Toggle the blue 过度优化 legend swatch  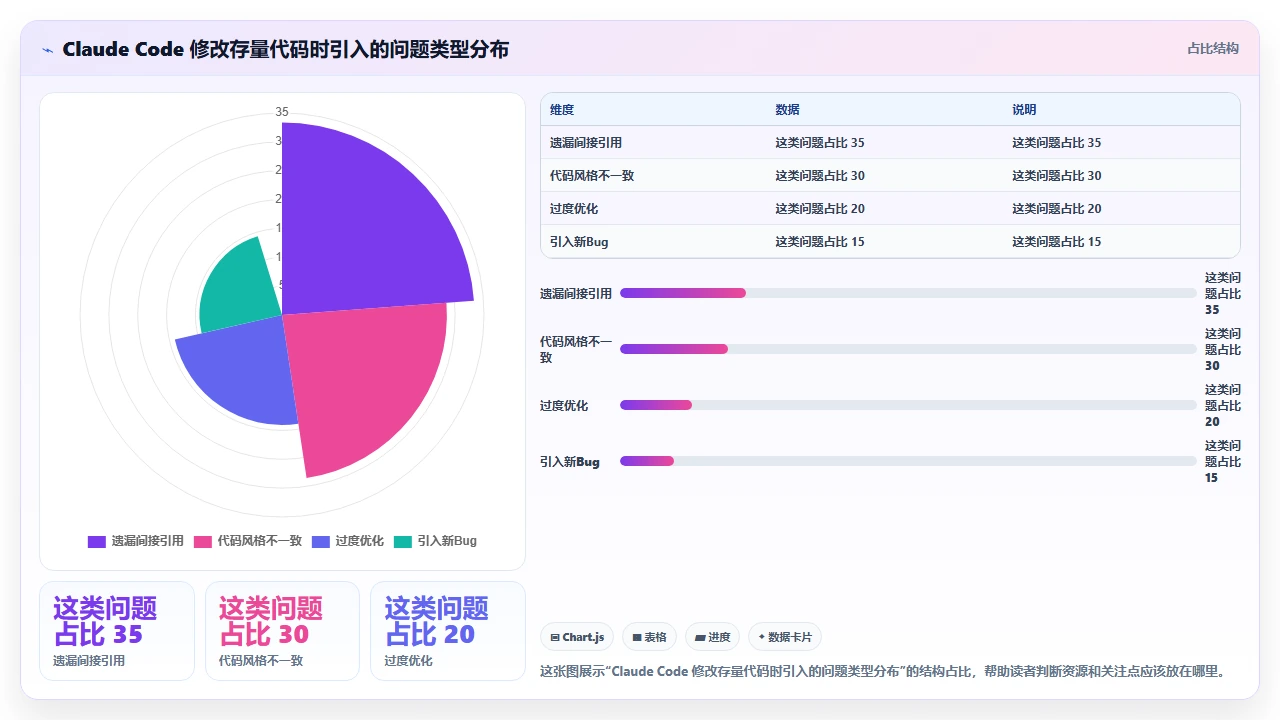coord(321,541)
